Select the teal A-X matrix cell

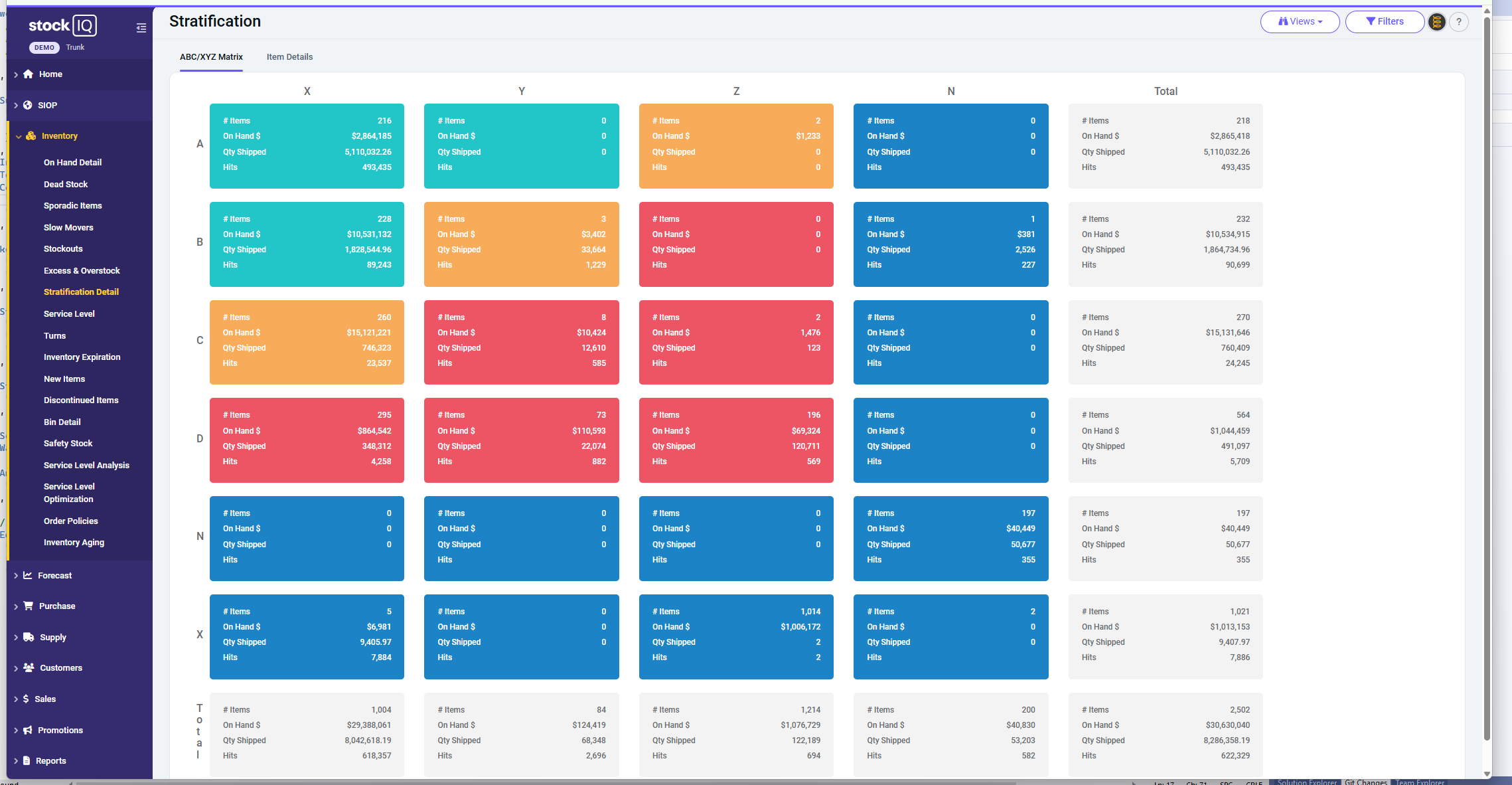(307, 145)
